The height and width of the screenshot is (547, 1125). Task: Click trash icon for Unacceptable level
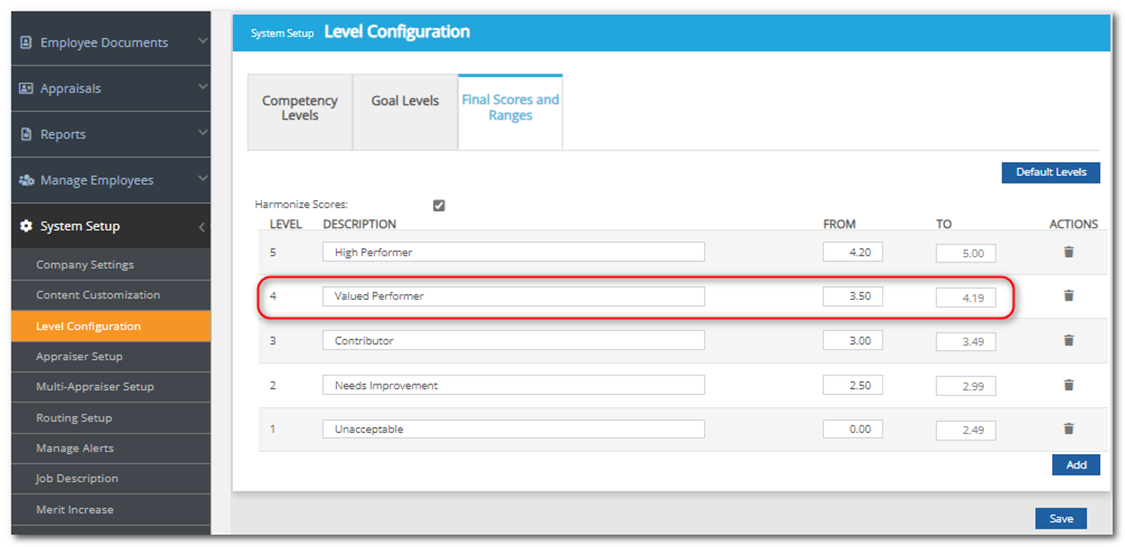pyautogui.click(x=1068, y=429)
